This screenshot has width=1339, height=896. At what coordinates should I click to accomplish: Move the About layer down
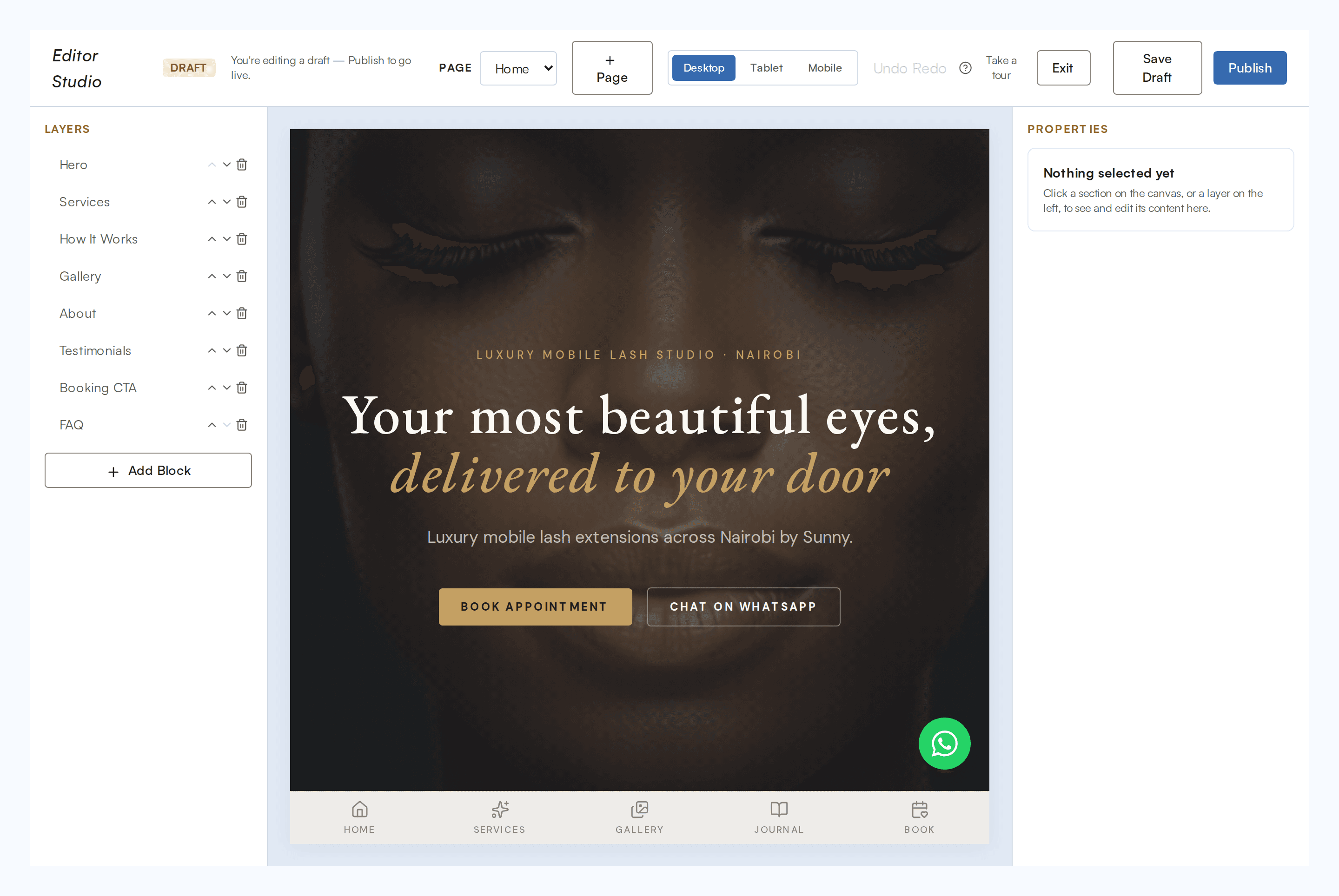227,313
